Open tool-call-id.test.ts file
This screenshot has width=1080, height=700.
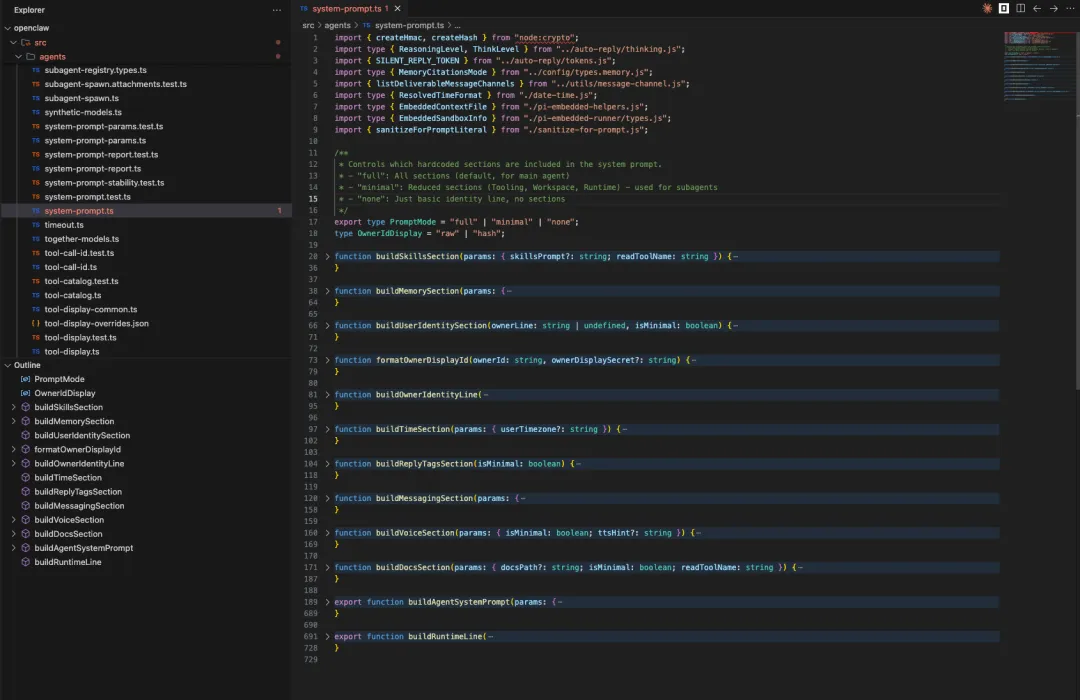tap(79, 253)
